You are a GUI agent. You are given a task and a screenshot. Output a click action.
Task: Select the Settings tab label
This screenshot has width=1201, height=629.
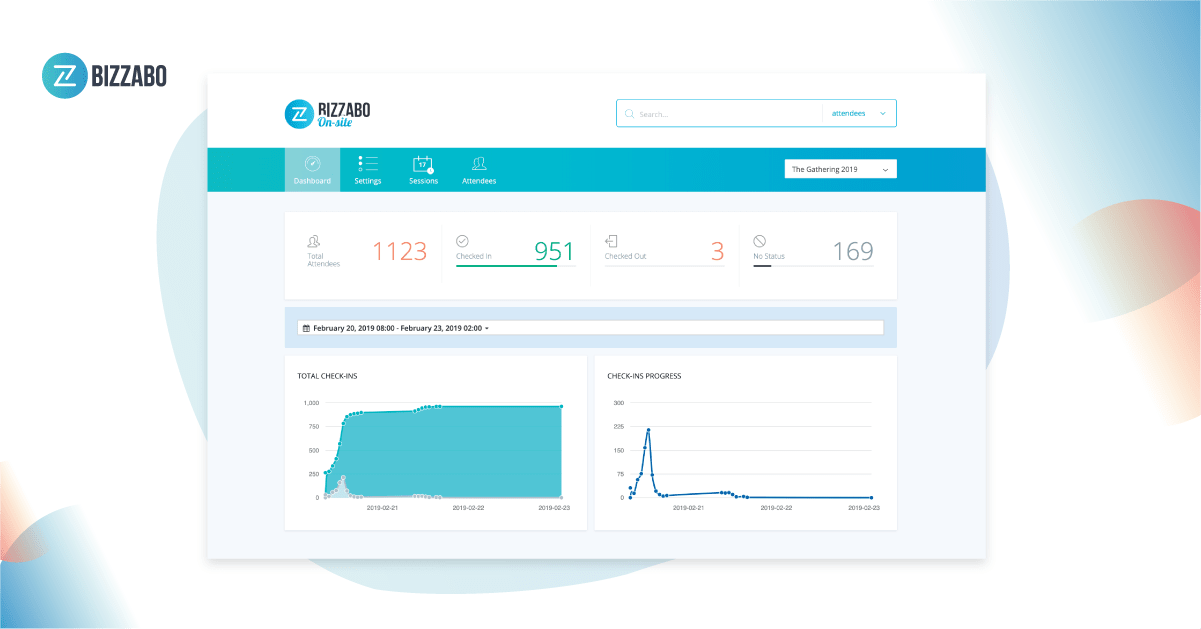(x=367, y=182)
